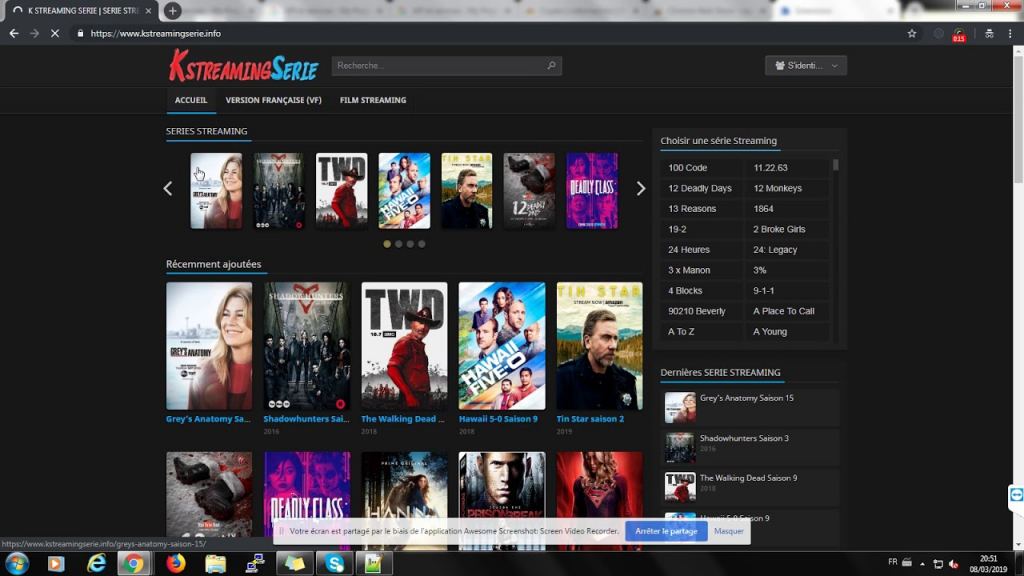Open The Walking Dead Saison 9 sidebar entry
This screenshot has height=576, width=1024.
click(x=750, y=487)
